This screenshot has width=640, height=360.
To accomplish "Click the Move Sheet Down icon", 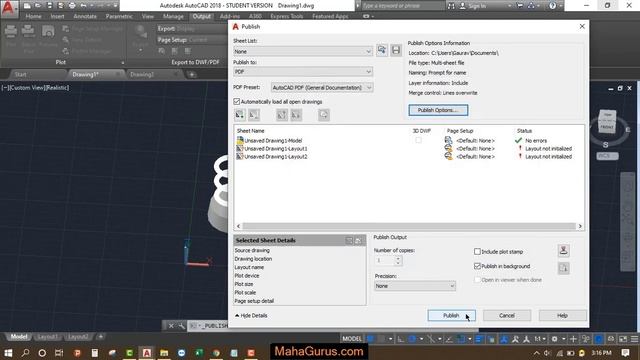I will (296, 115).
